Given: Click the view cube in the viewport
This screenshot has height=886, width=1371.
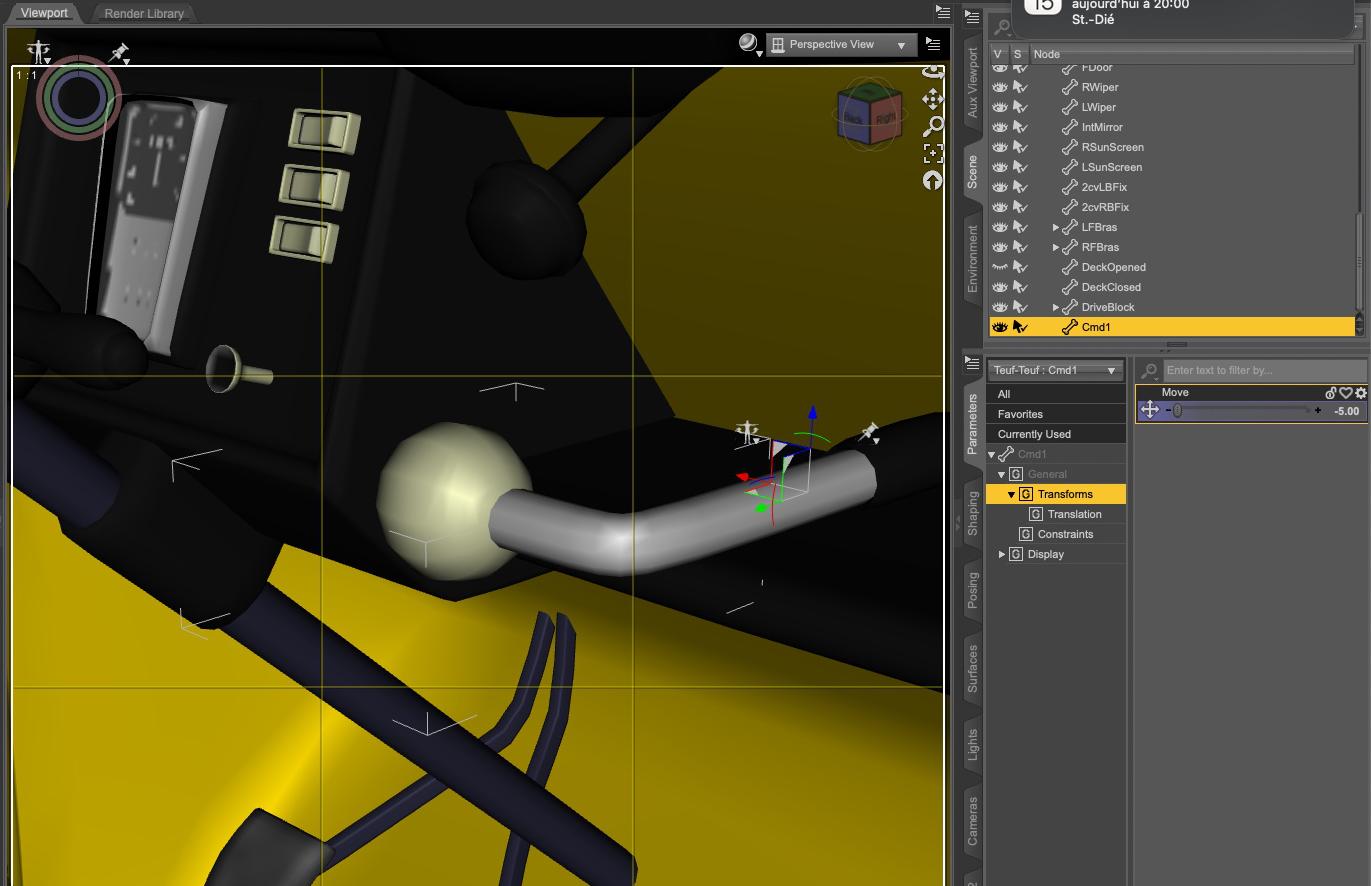Looking at the screenshot, I should tap(869, 115).
